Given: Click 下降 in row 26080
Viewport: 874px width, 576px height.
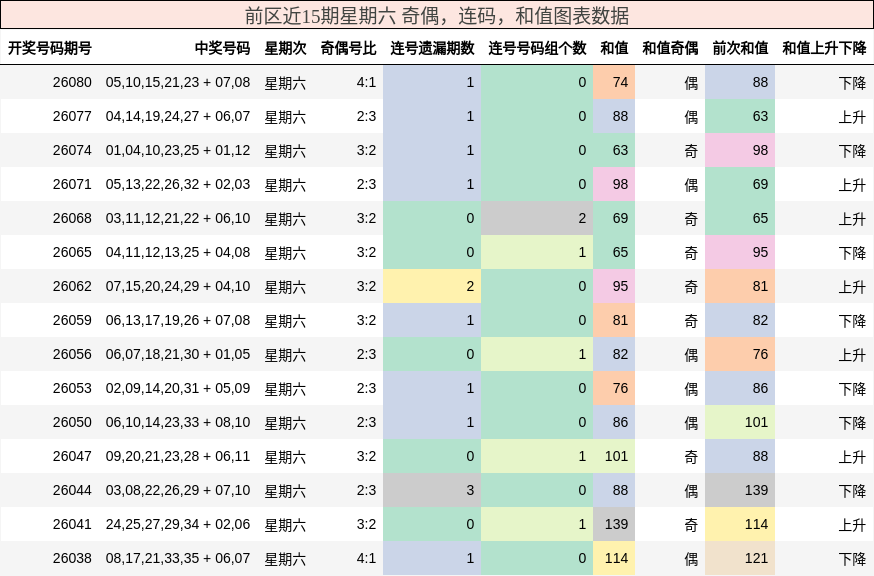Looking at the screenshot, I should 852,83.
